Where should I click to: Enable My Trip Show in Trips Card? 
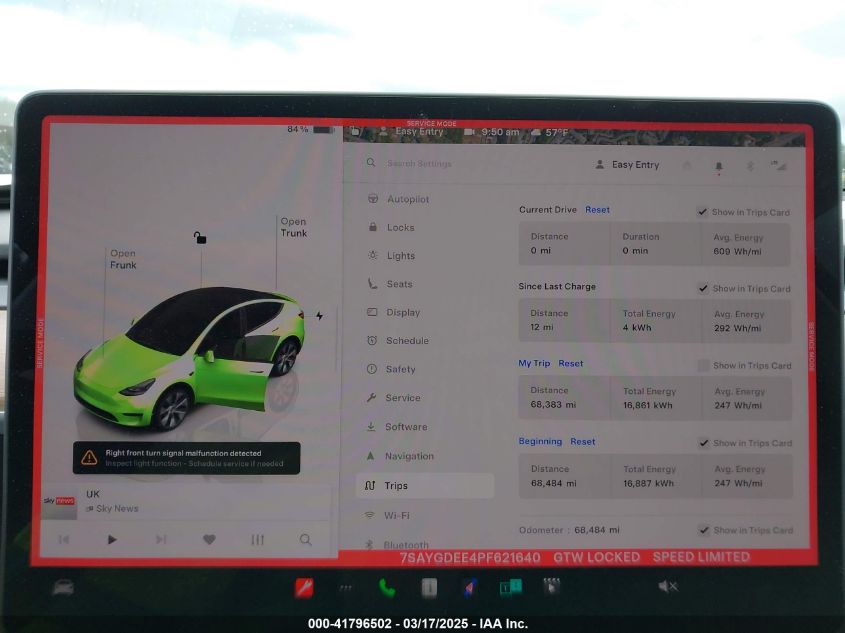click(x=703, y=366)
